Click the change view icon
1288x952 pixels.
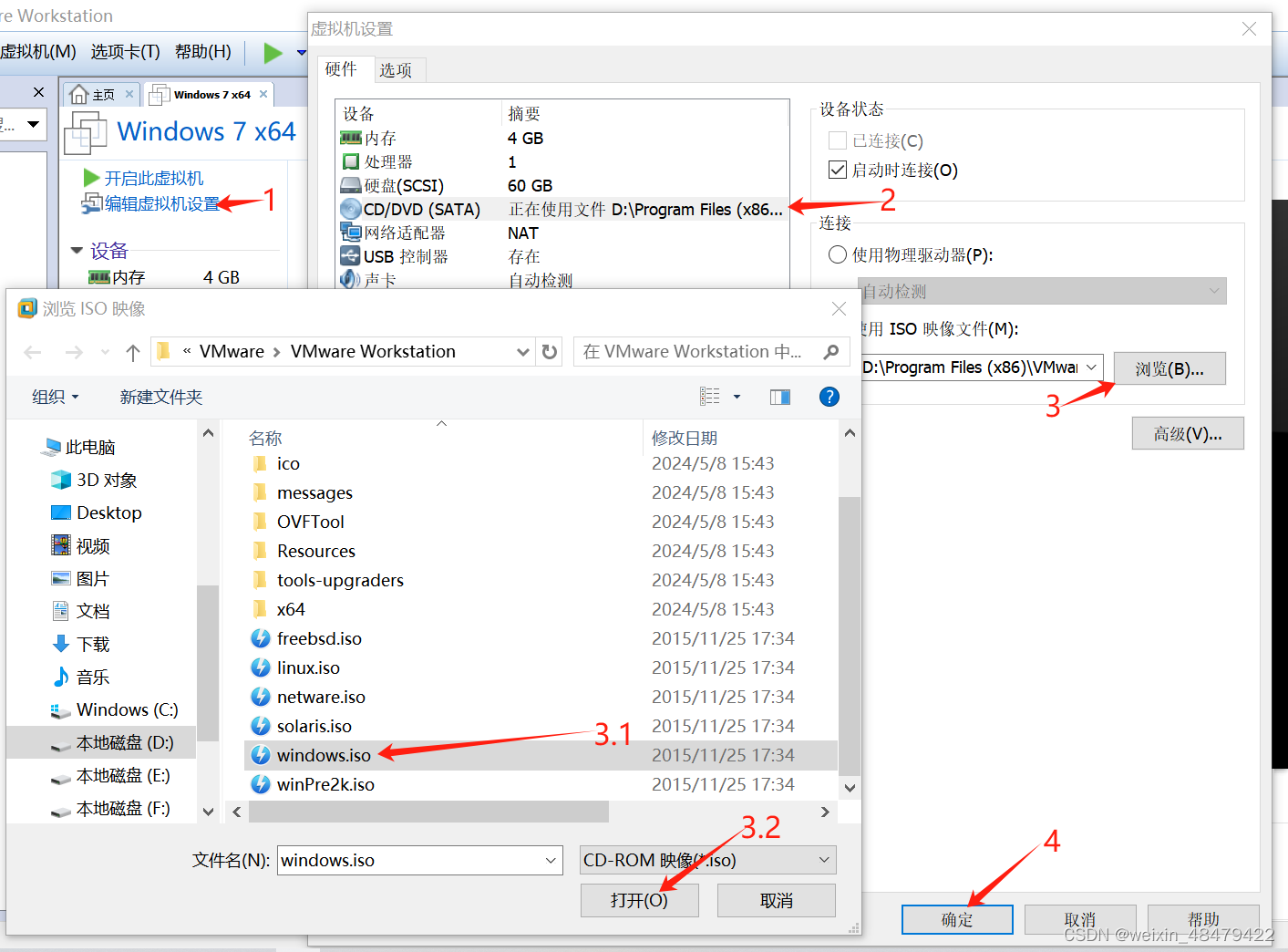710,397
